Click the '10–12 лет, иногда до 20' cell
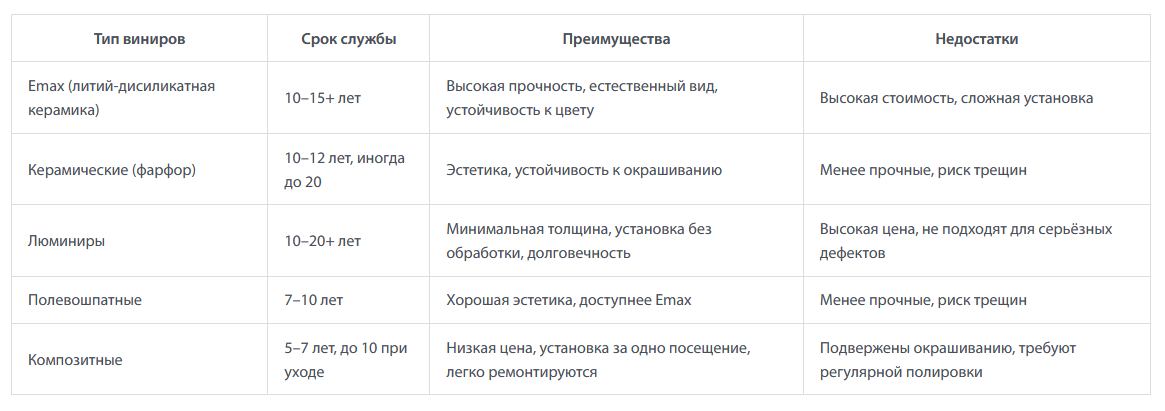Viewport: 1165px width, 411px height. 348,169
